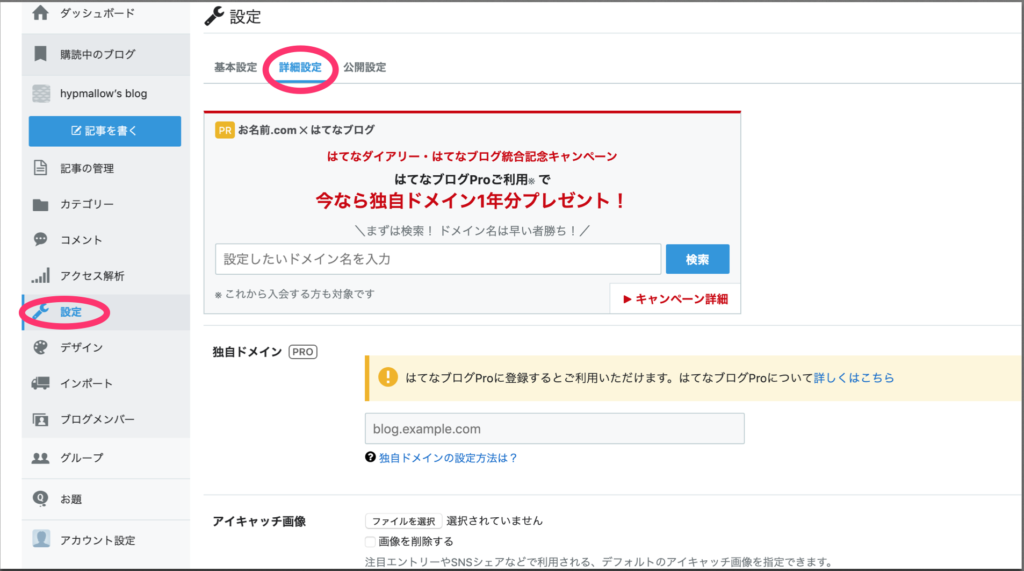Open the 詳しくはこちら link

point(853,379)
